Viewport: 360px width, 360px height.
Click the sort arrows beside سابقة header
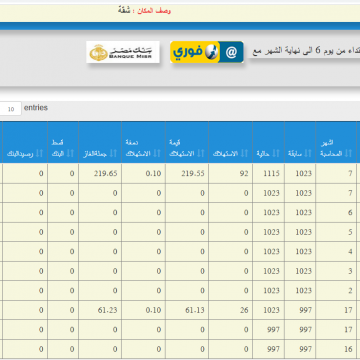click(x=308, y=153)
